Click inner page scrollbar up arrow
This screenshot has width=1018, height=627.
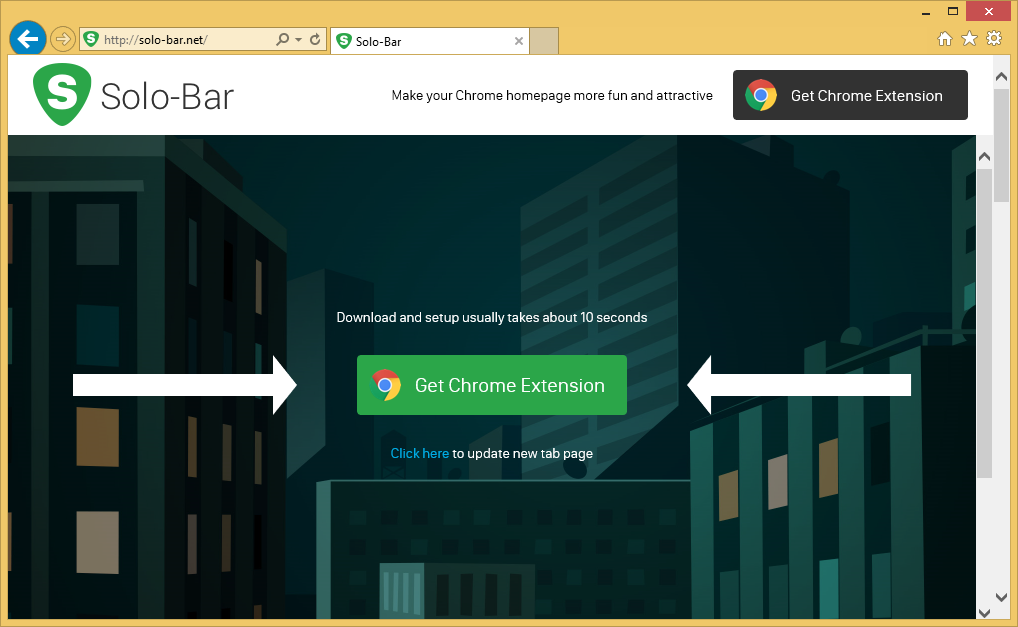(984, 156)
